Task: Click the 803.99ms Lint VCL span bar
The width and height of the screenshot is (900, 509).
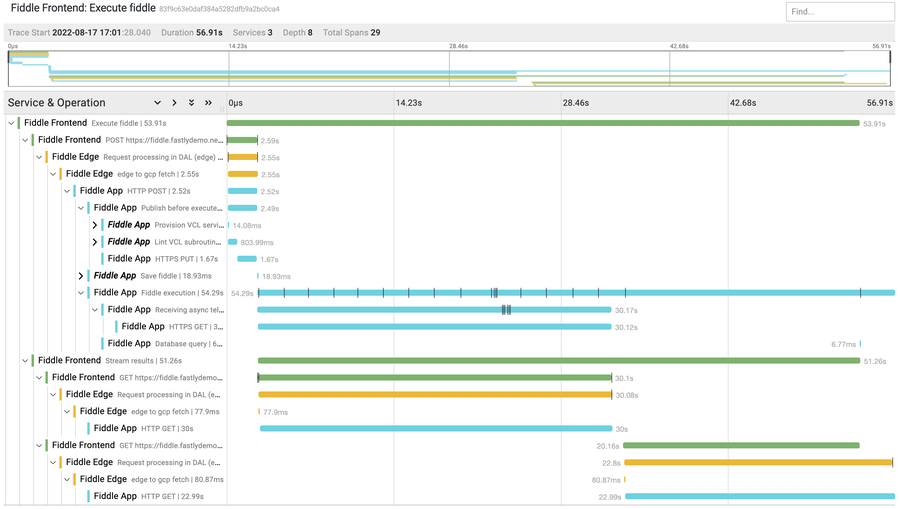Action: 232,242
